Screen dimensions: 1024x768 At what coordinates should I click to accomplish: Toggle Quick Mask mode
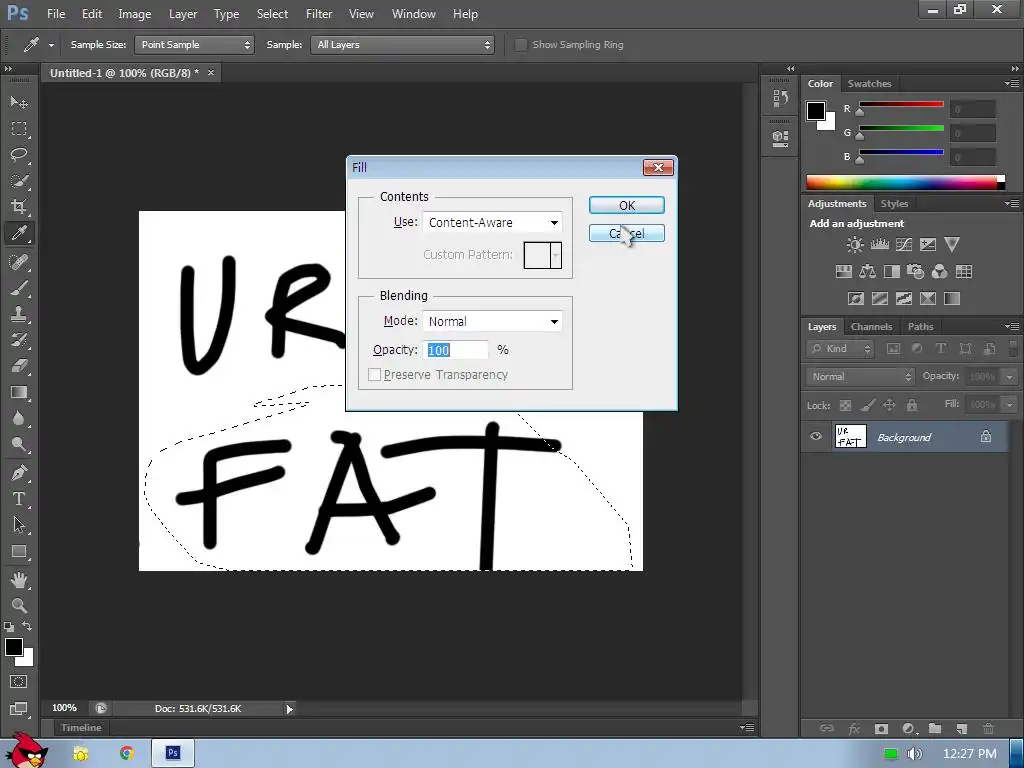pyautogui.click(x=19, y=682)
